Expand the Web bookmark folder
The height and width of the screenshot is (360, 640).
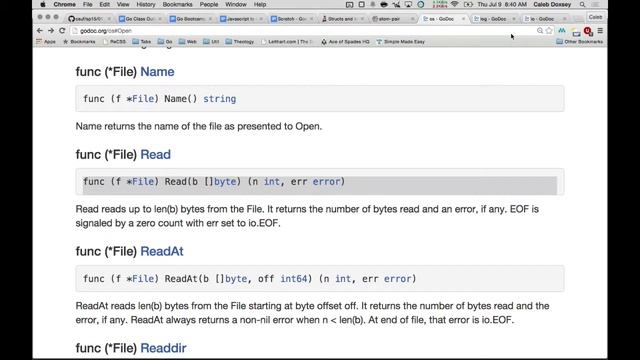[x=188, y=42]
